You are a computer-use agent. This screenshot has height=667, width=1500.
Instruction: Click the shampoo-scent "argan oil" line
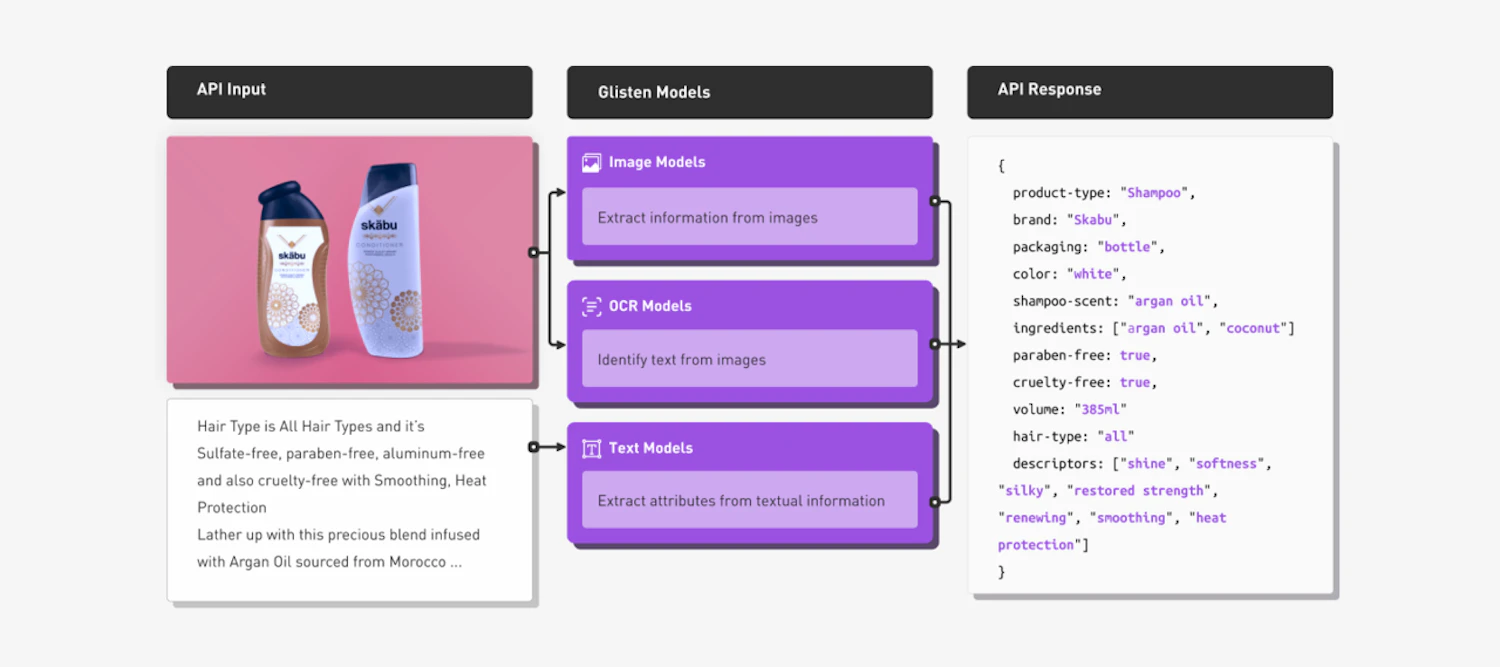(1115, 300)
